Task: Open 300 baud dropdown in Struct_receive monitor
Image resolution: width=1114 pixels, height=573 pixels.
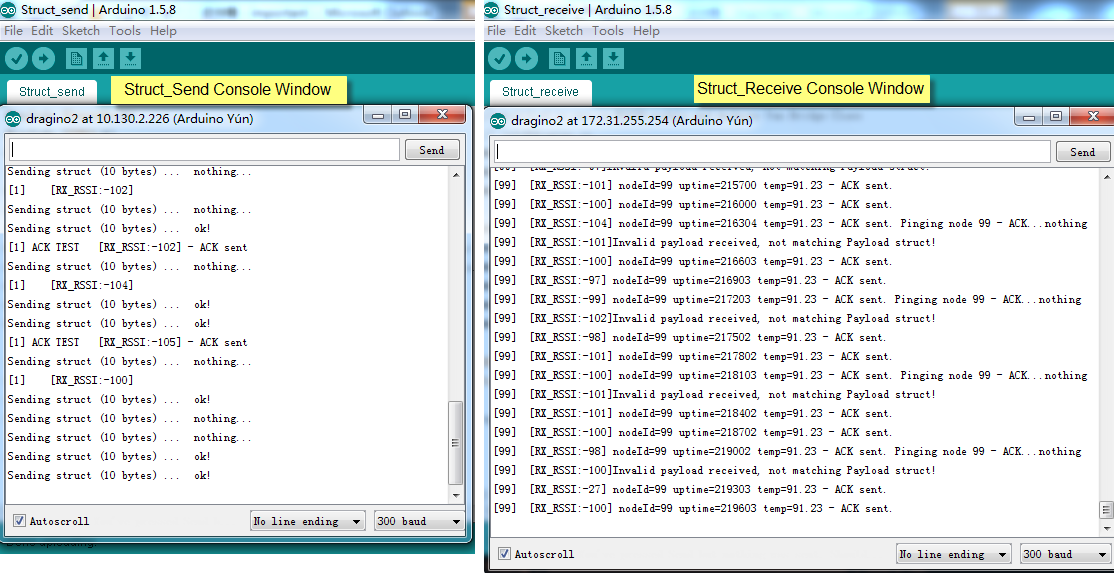Action: tap(1066, 555)
